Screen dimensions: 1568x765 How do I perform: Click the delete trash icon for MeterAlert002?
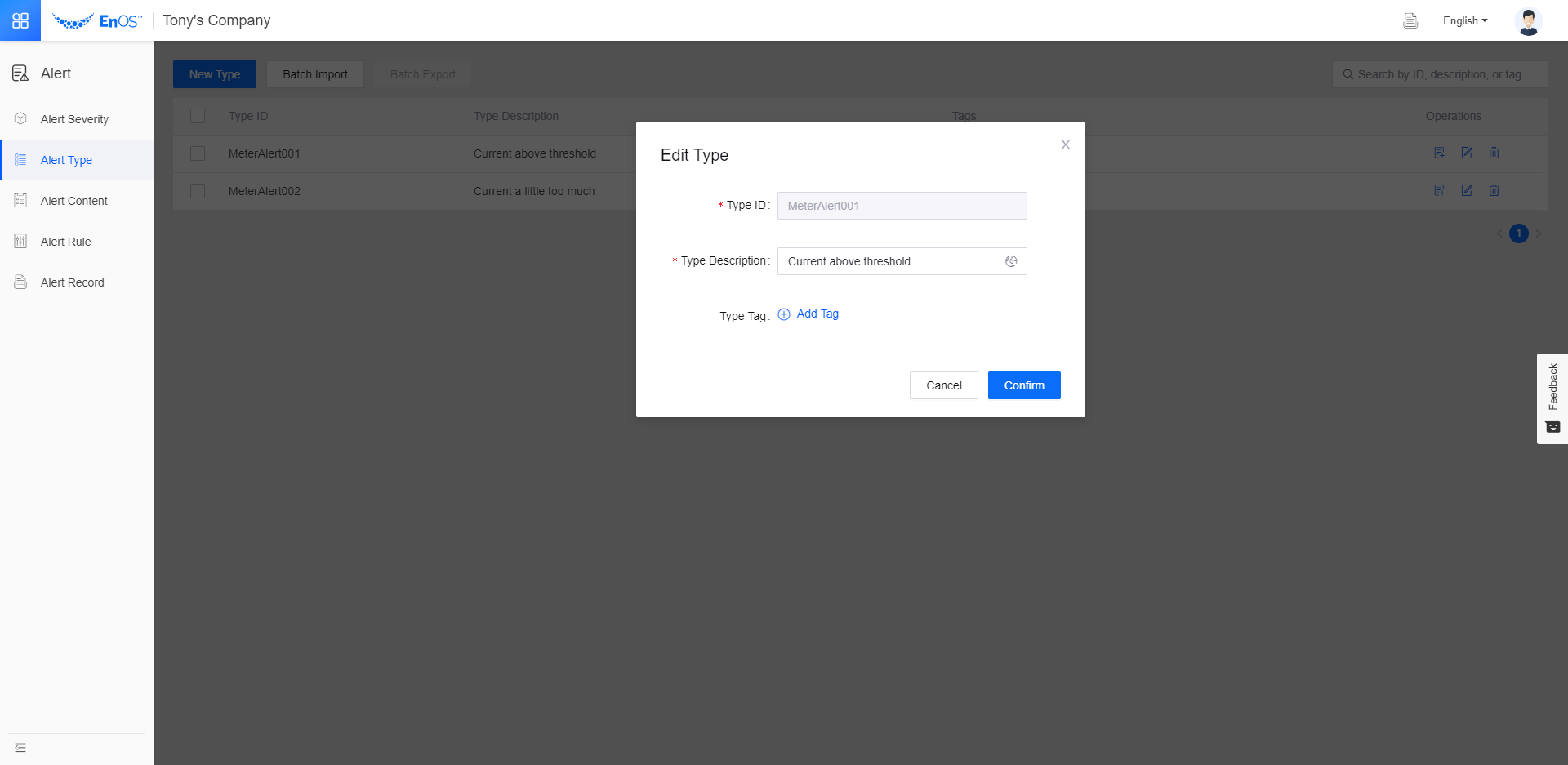(1494, 190)
